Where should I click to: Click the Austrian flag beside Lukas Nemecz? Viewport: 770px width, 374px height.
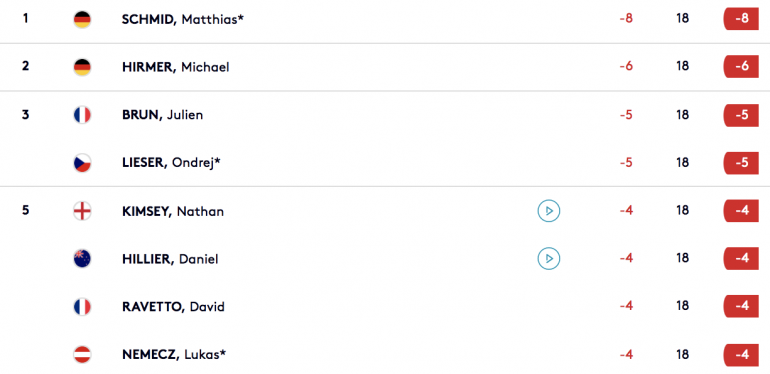pos(82,354)
